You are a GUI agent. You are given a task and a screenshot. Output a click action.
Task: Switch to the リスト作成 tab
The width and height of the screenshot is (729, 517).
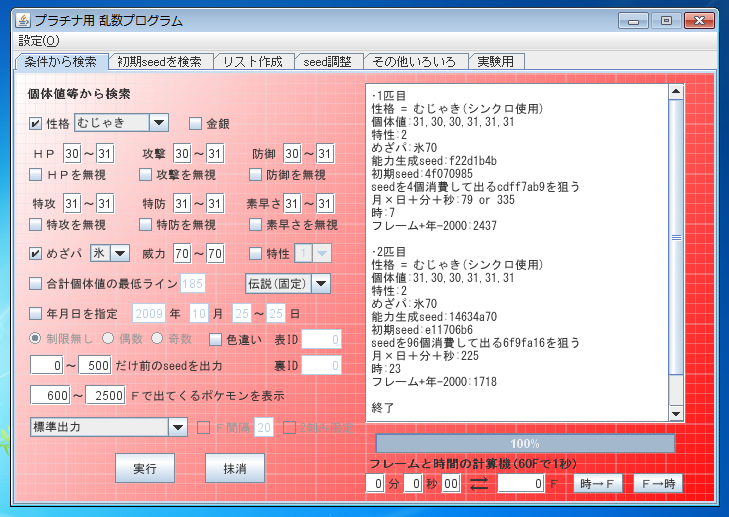click(x=253, y=61)
